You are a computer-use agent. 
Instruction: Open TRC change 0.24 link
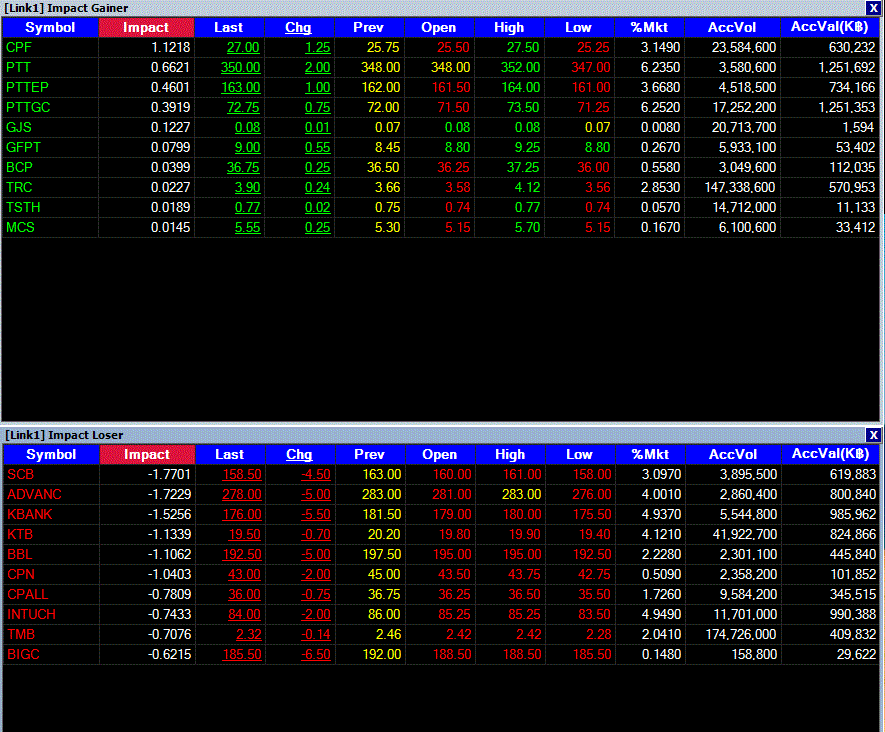point(318,188)
